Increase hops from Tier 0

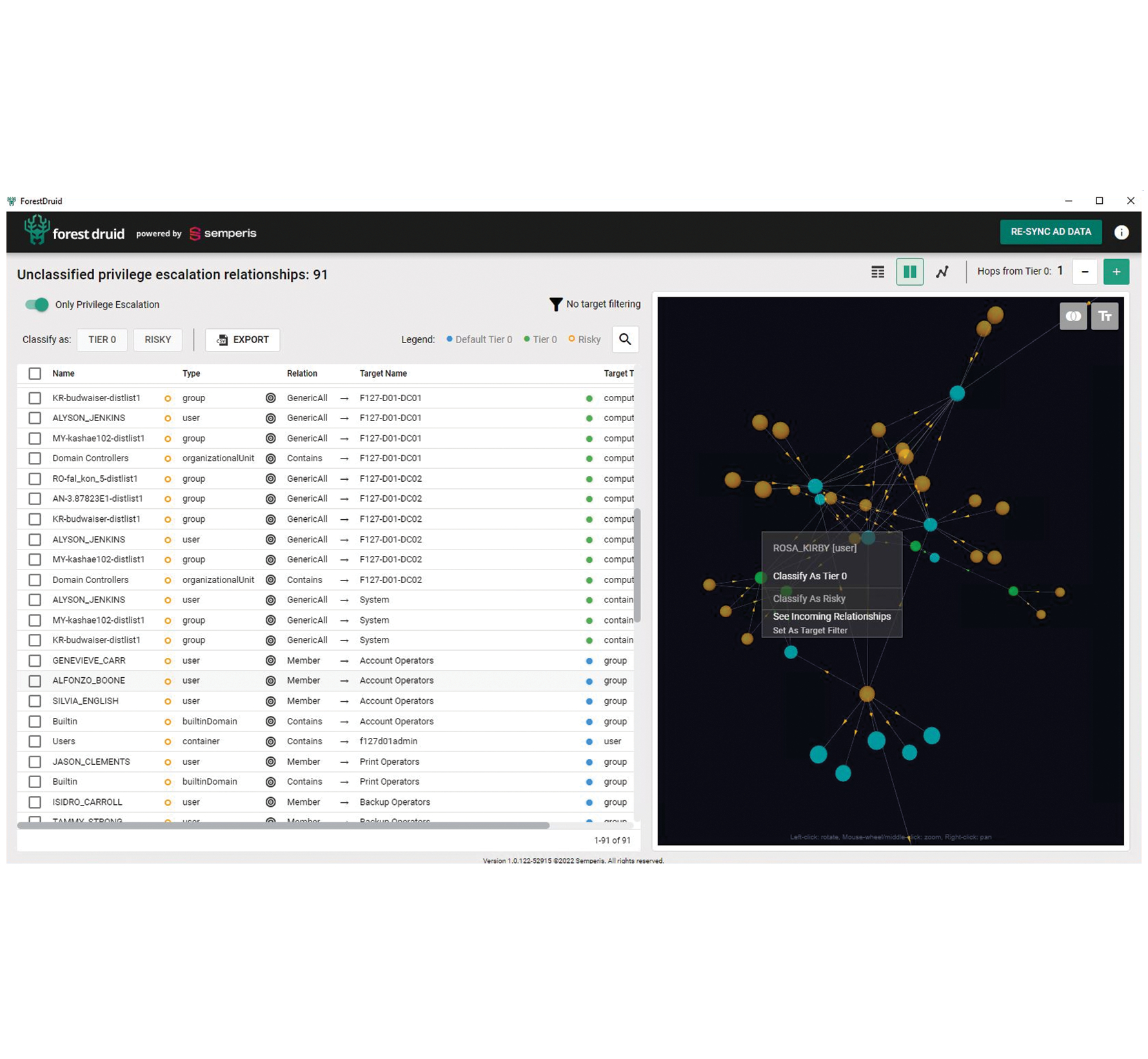pyautogui.click(x=1116, y=272)
